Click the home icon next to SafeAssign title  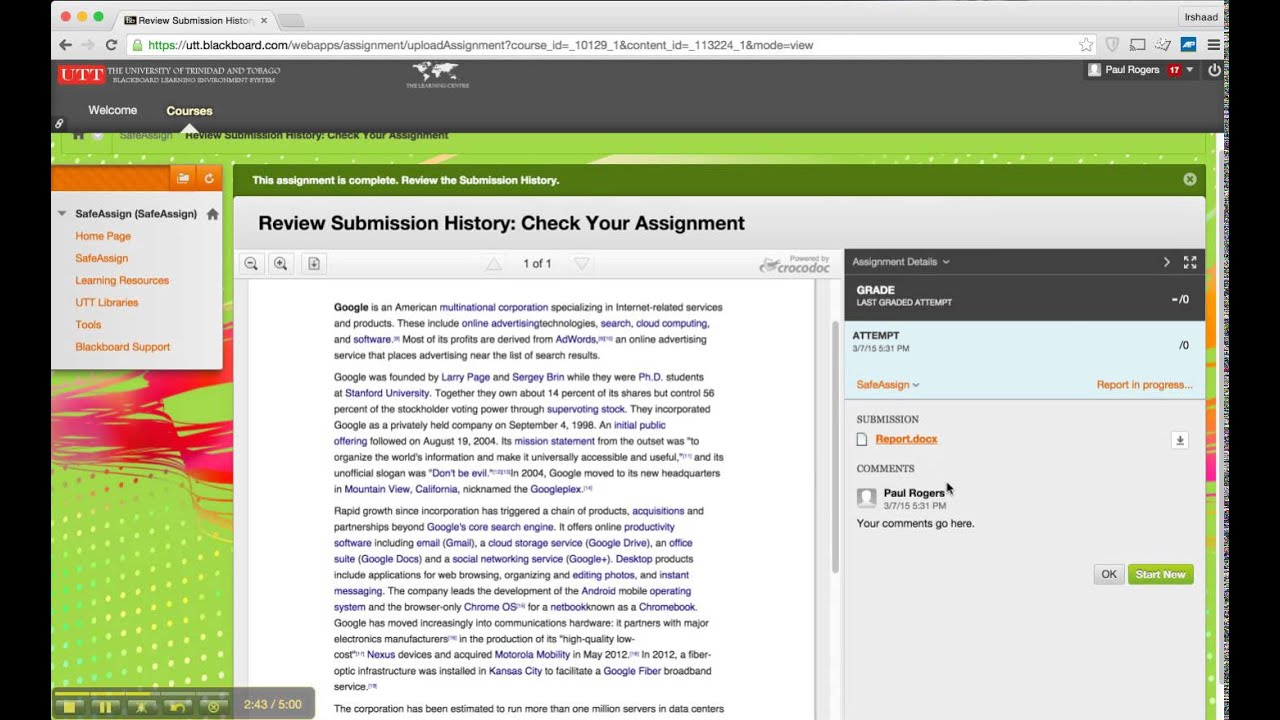pos(212,214)
